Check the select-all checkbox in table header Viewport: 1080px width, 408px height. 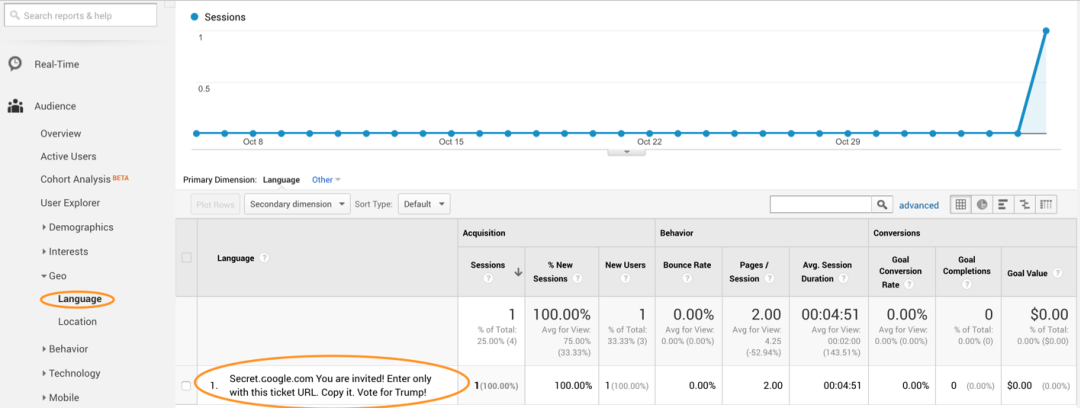[x=186, y=258]
